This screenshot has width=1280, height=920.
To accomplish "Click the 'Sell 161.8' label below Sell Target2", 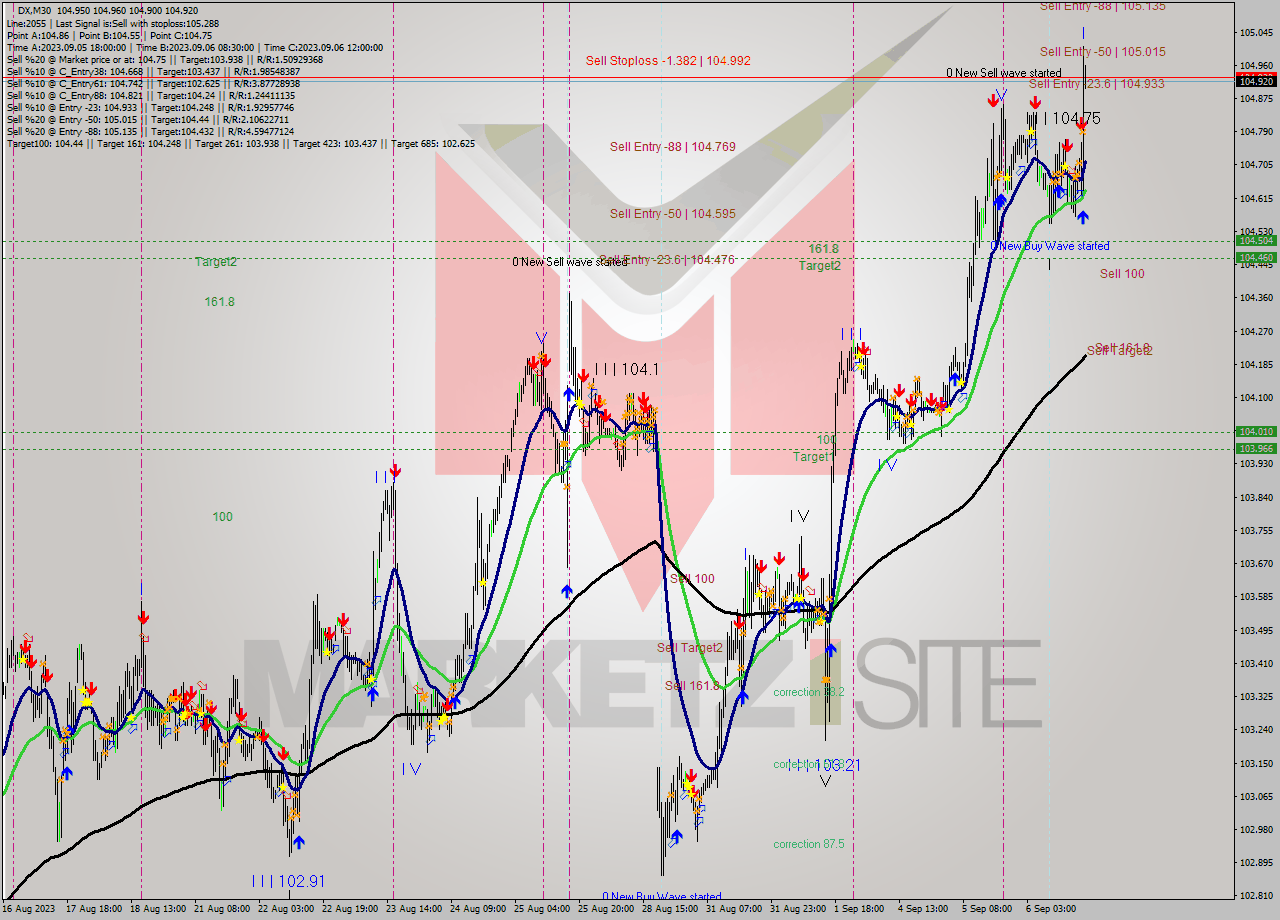I will pos(692,685).
